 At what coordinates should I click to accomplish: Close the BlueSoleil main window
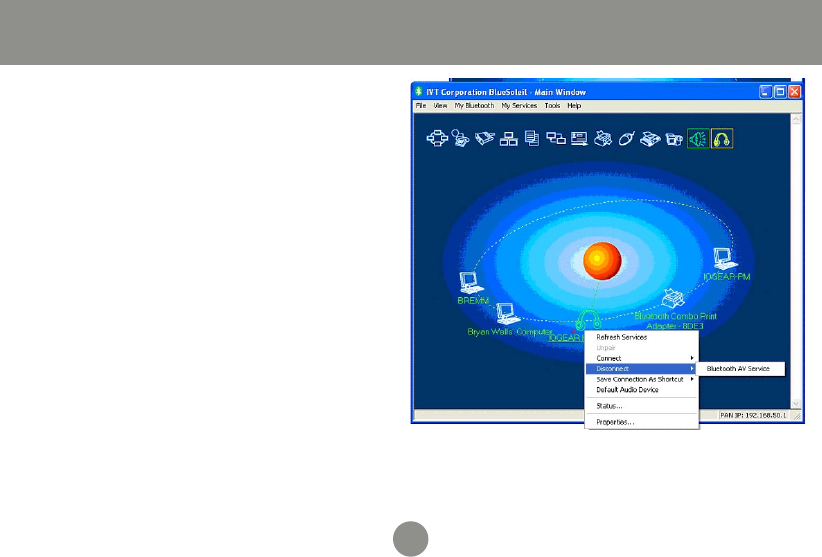795,92
